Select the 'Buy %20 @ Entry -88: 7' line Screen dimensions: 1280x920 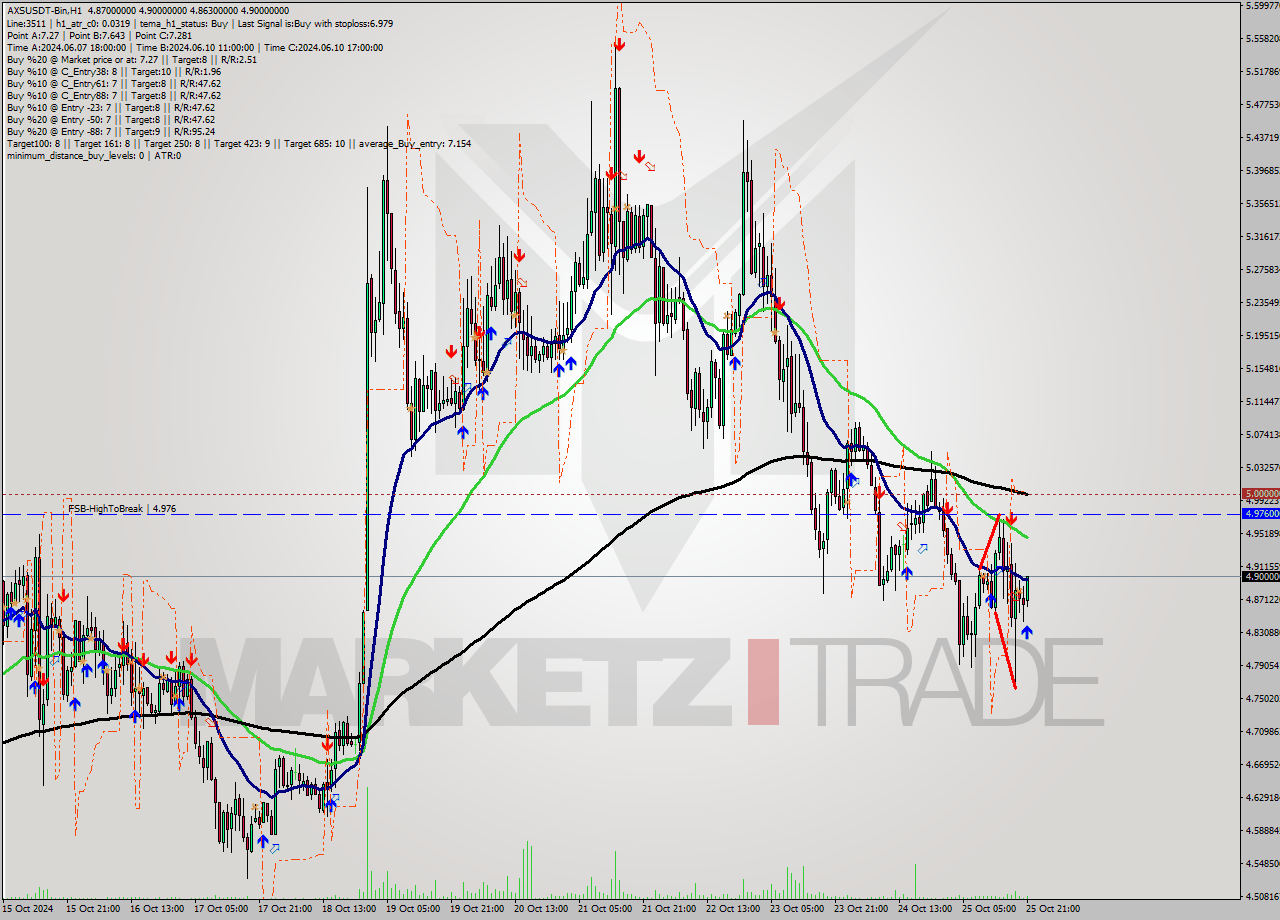(57, 131)
